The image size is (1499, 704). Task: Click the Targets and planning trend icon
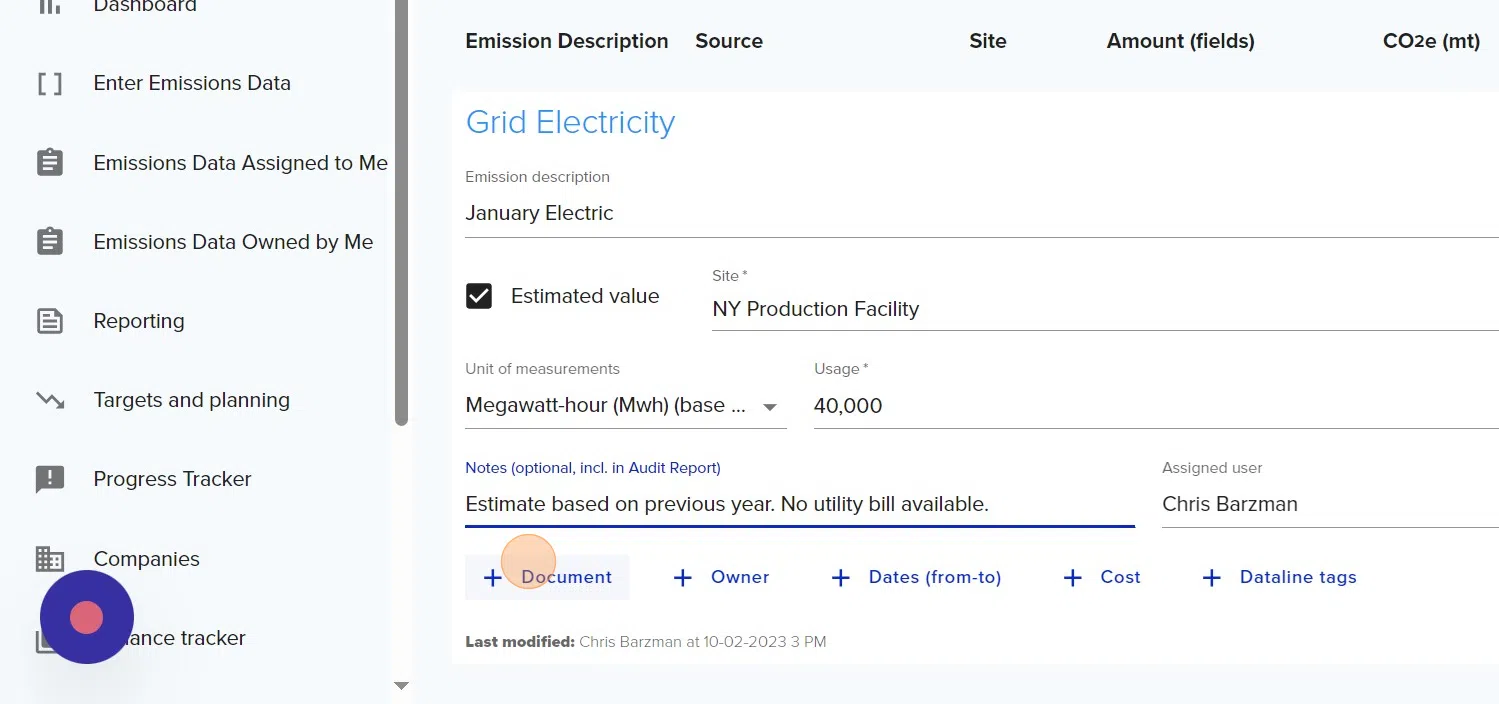50,400
